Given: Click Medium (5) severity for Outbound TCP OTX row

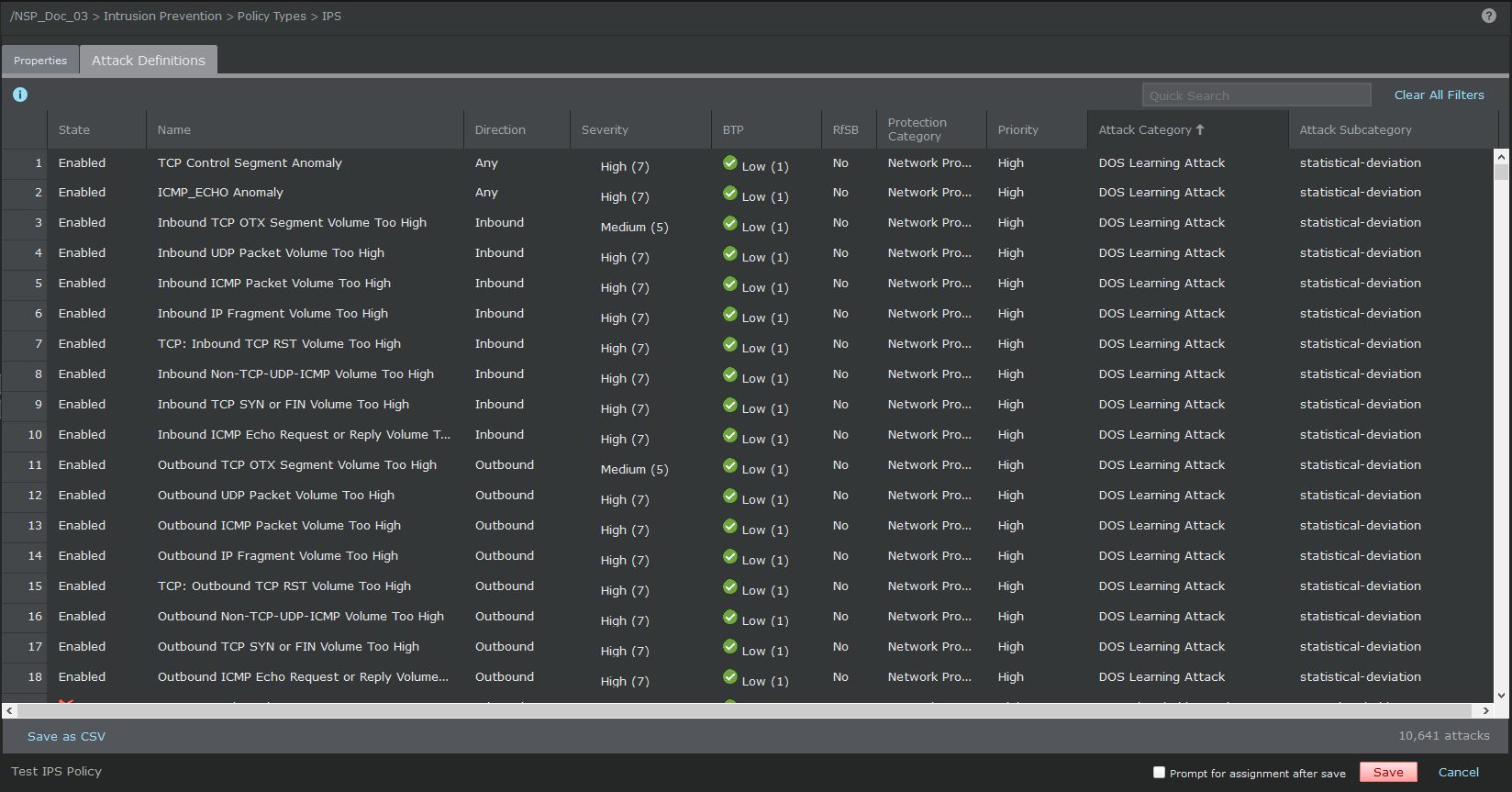Looking at the screenshot, I should [x=634, y=469].
